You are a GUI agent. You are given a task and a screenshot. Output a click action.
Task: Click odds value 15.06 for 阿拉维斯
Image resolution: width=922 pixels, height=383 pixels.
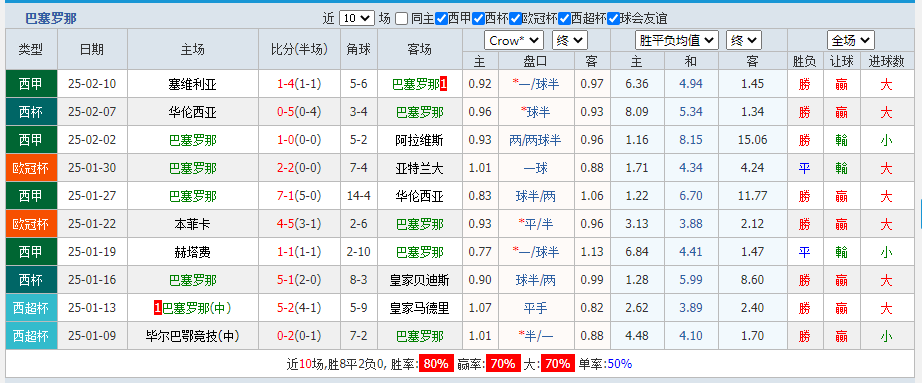click(753, 140)
